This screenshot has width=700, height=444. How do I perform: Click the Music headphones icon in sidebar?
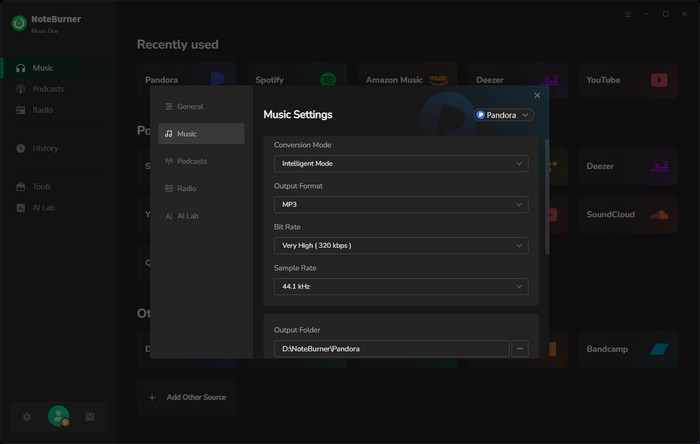[21, 68]
